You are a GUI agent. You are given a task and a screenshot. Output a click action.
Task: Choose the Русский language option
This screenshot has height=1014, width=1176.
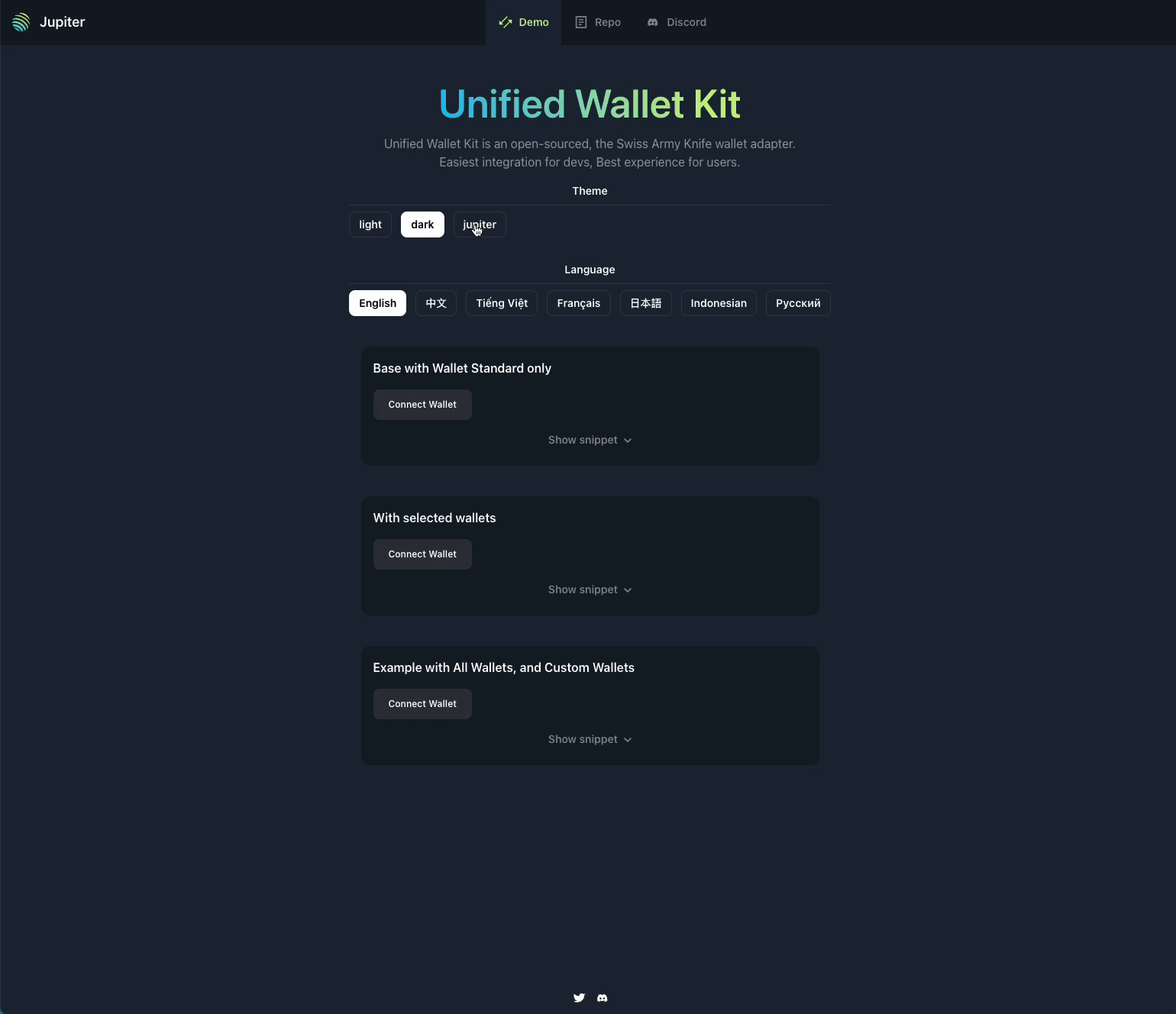(x=798, y=303)
